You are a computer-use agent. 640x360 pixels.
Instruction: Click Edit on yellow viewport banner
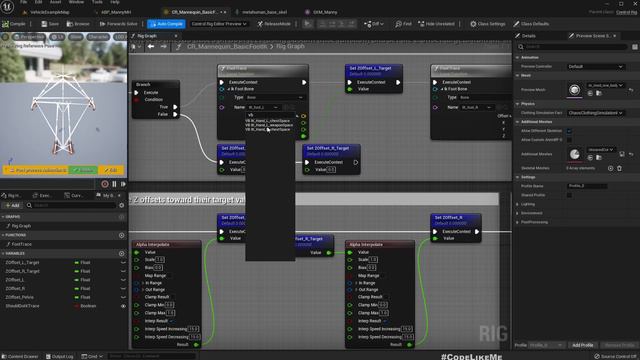coord(111,170)
